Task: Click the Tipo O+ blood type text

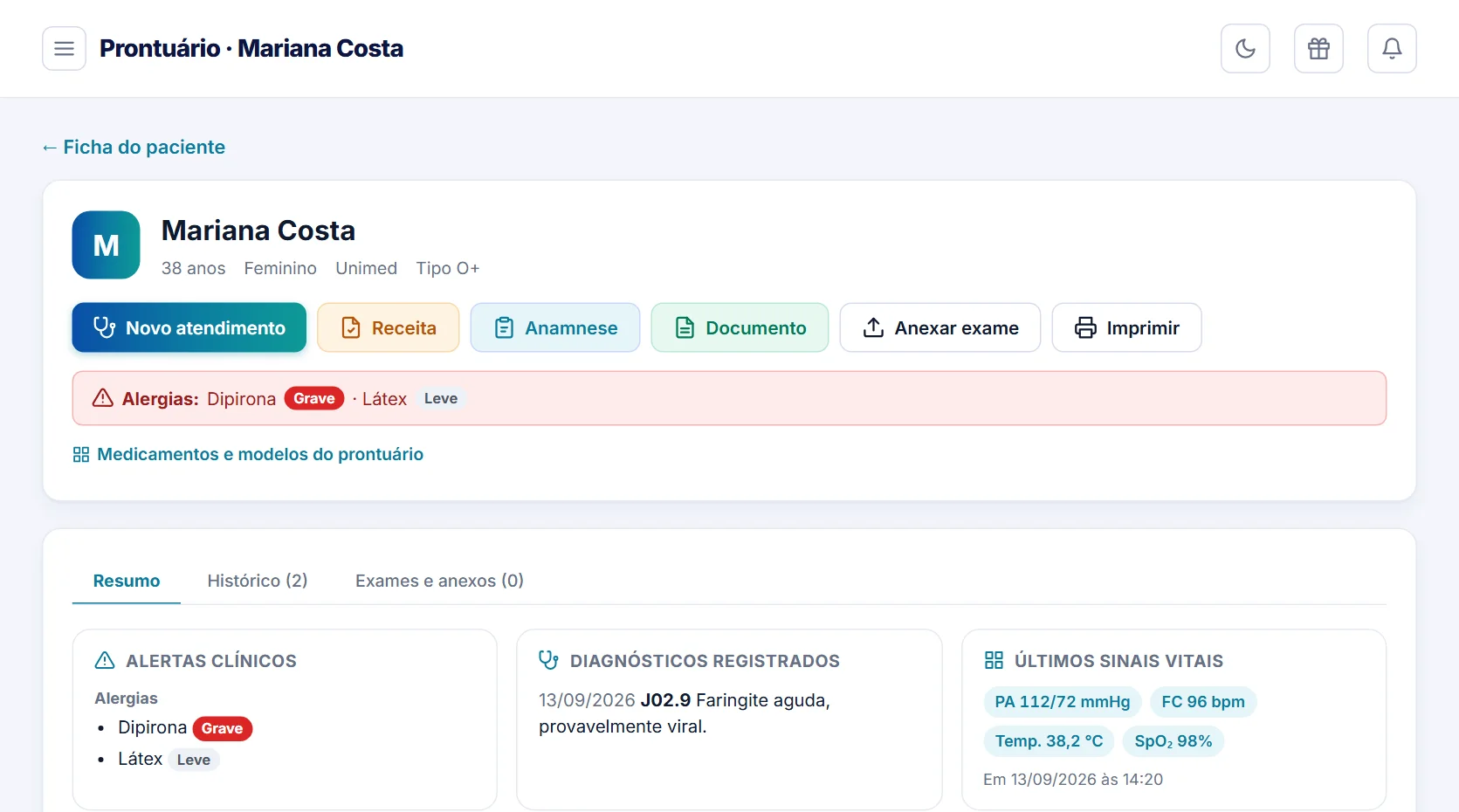Action: click(x=448, y=268)
